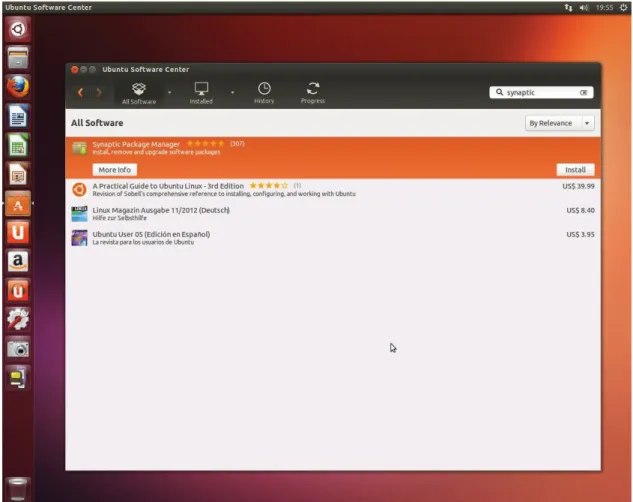
Task: Show the Installed software view
Action: point(201,94)
